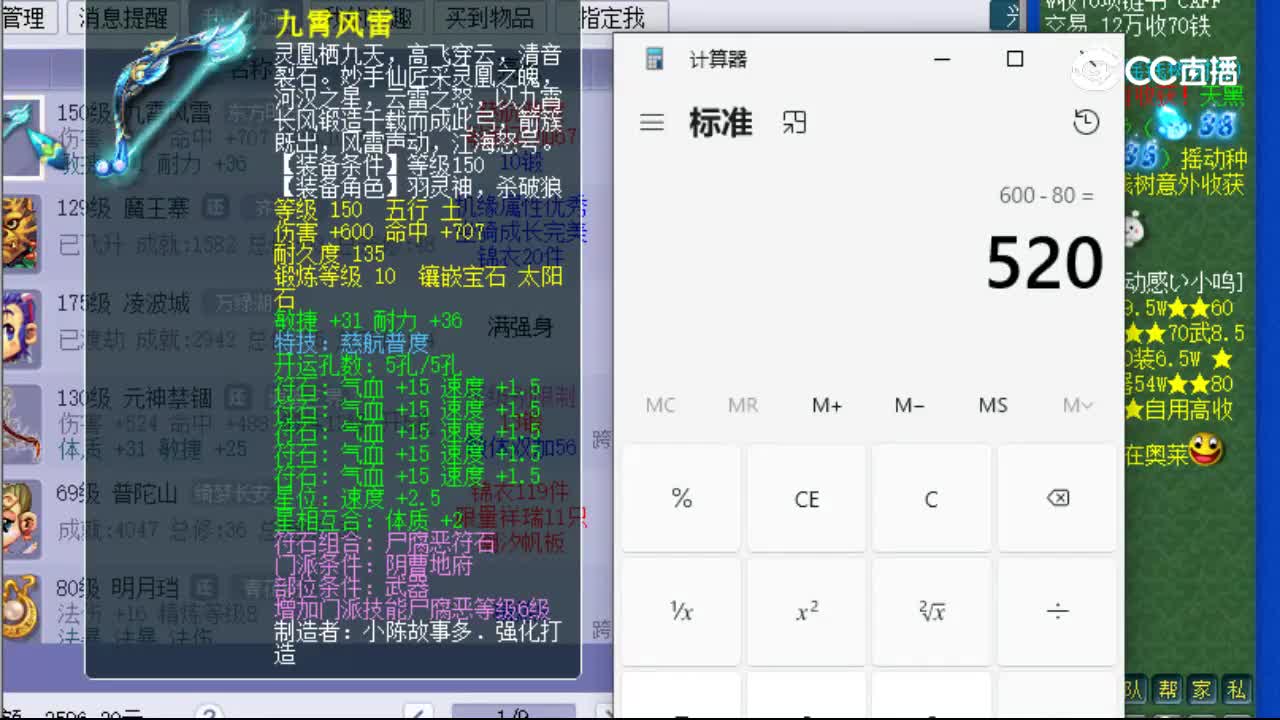
Task: Select the 魔王寨 character avatar
Action: click(x=19, y=232)
